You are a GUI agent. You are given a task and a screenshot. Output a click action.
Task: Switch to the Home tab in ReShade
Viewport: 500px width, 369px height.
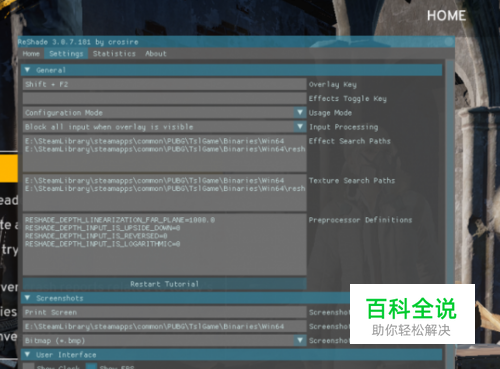click(31, 54)
